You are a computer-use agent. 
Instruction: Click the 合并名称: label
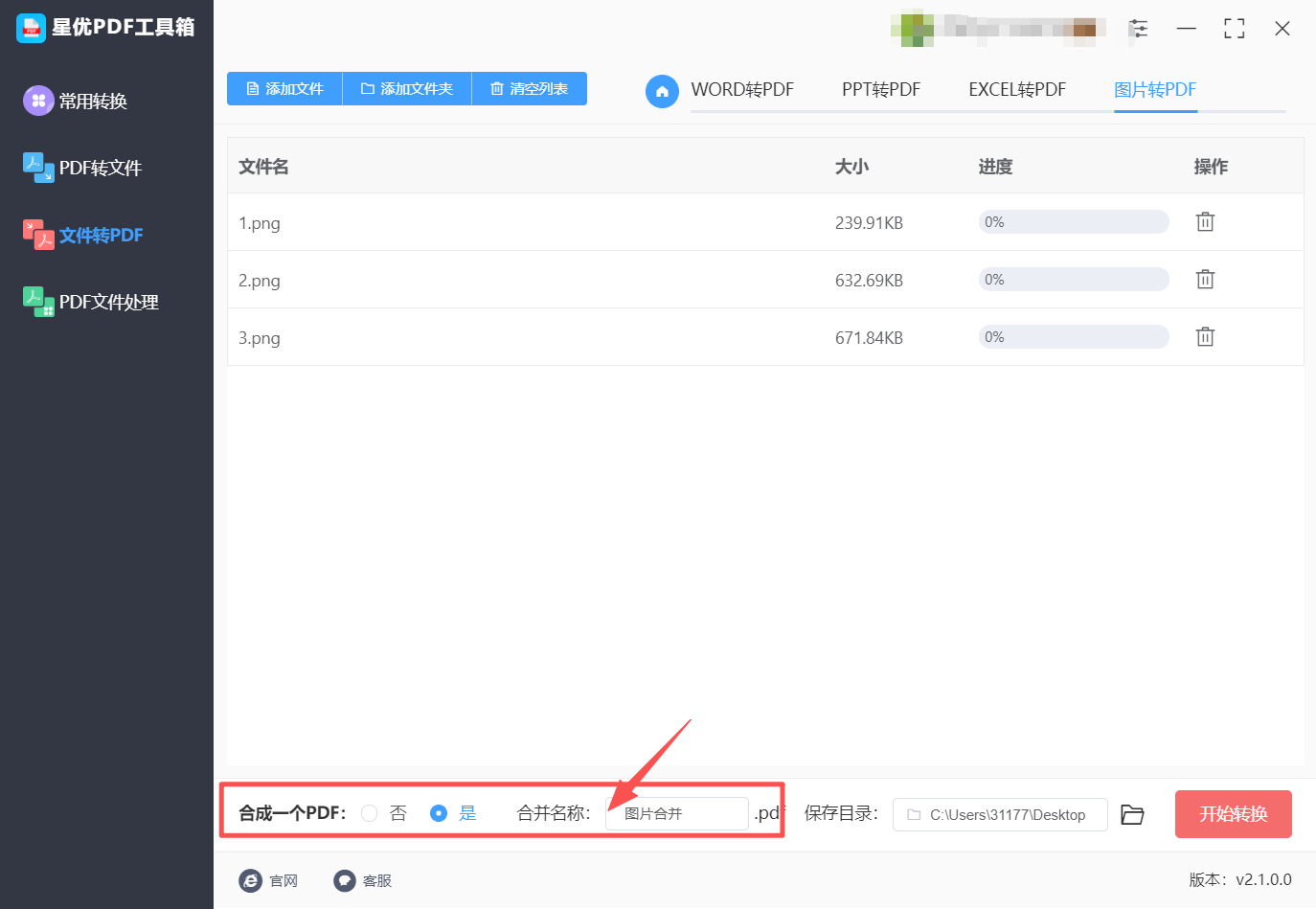554,813
